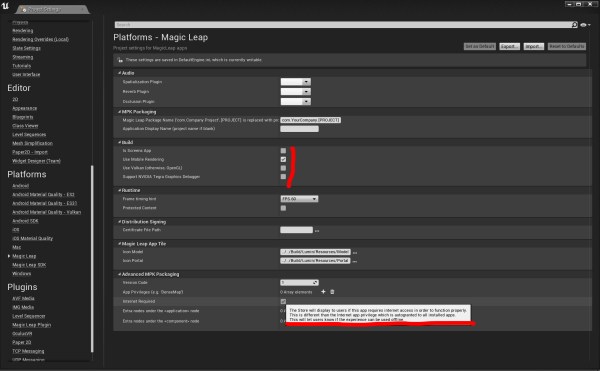Open Android platform settings

coord(21,186)
